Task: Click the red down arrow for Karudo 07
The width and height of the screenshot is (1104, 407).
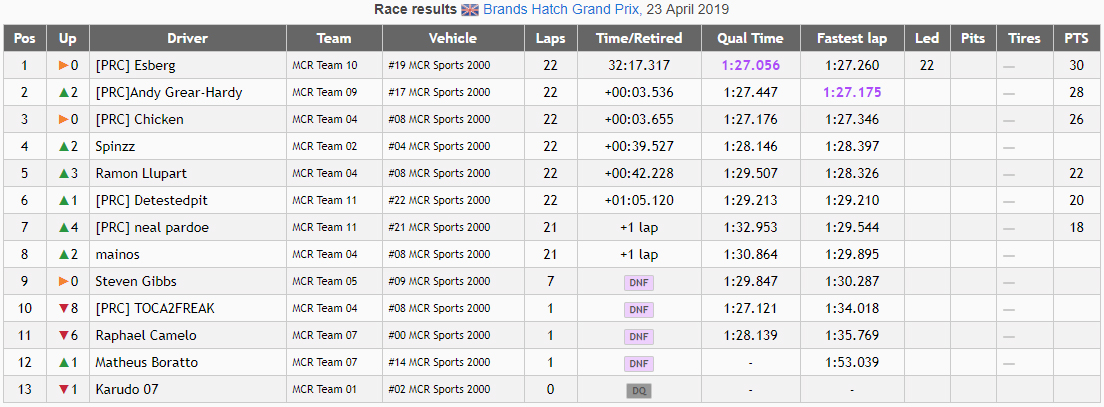Action: pos(63,389)
